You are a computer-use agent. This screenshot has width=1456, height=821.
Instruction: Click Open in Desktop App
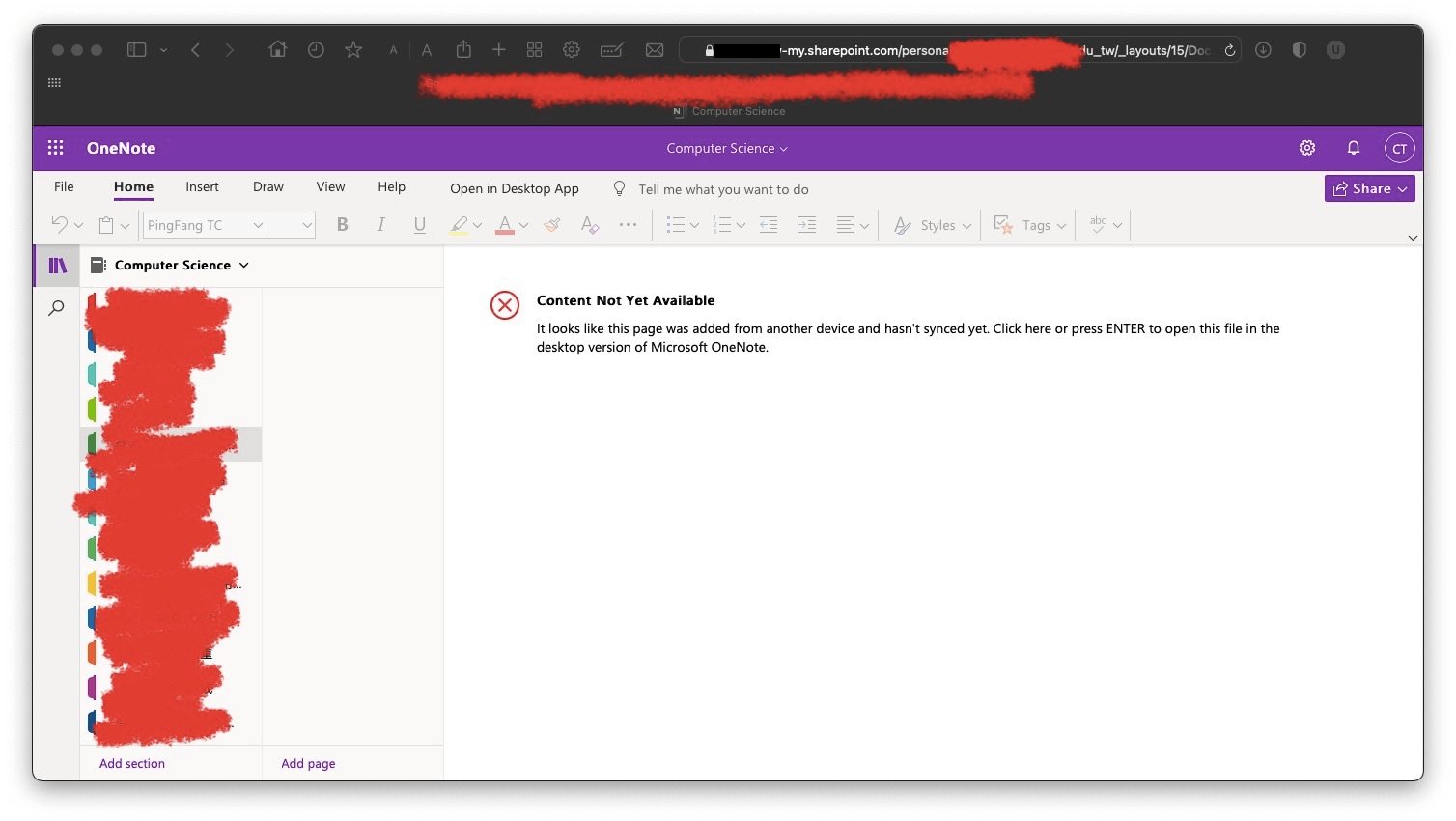pyautogui.click(x=515, y=188)
